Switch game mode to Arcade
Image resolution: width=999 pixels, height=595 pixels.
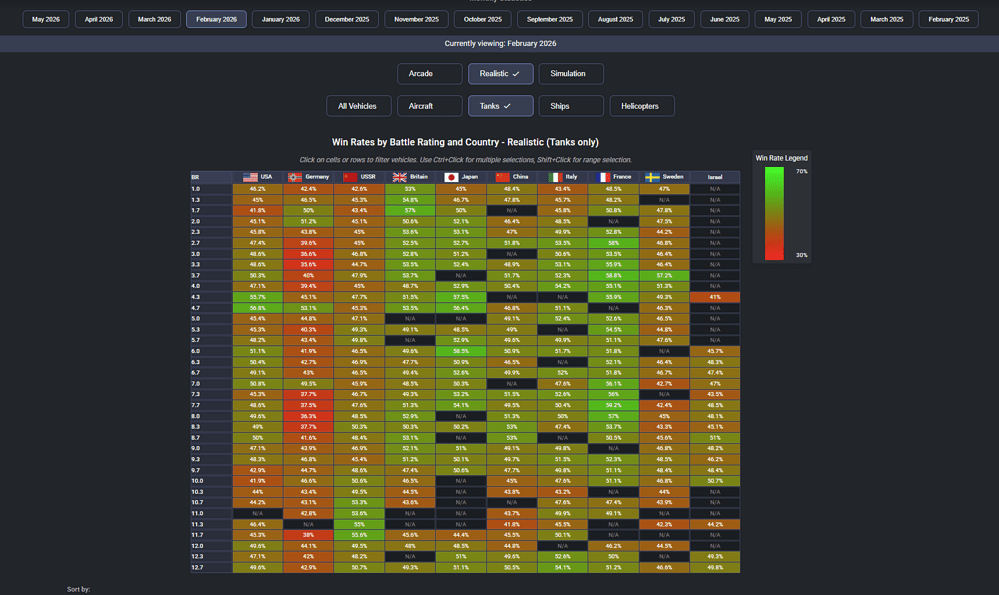point(429,74)
